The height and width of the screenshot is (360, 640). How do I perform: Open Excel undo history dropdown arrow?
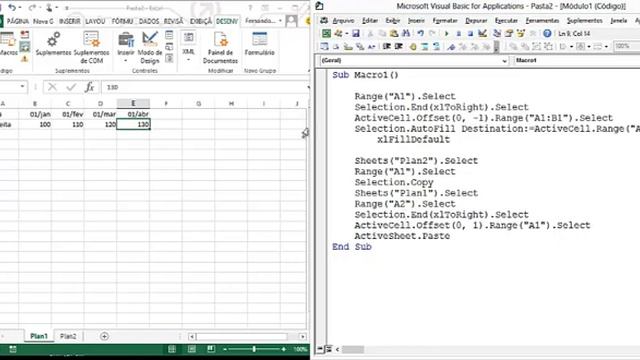tap(20, 7)
